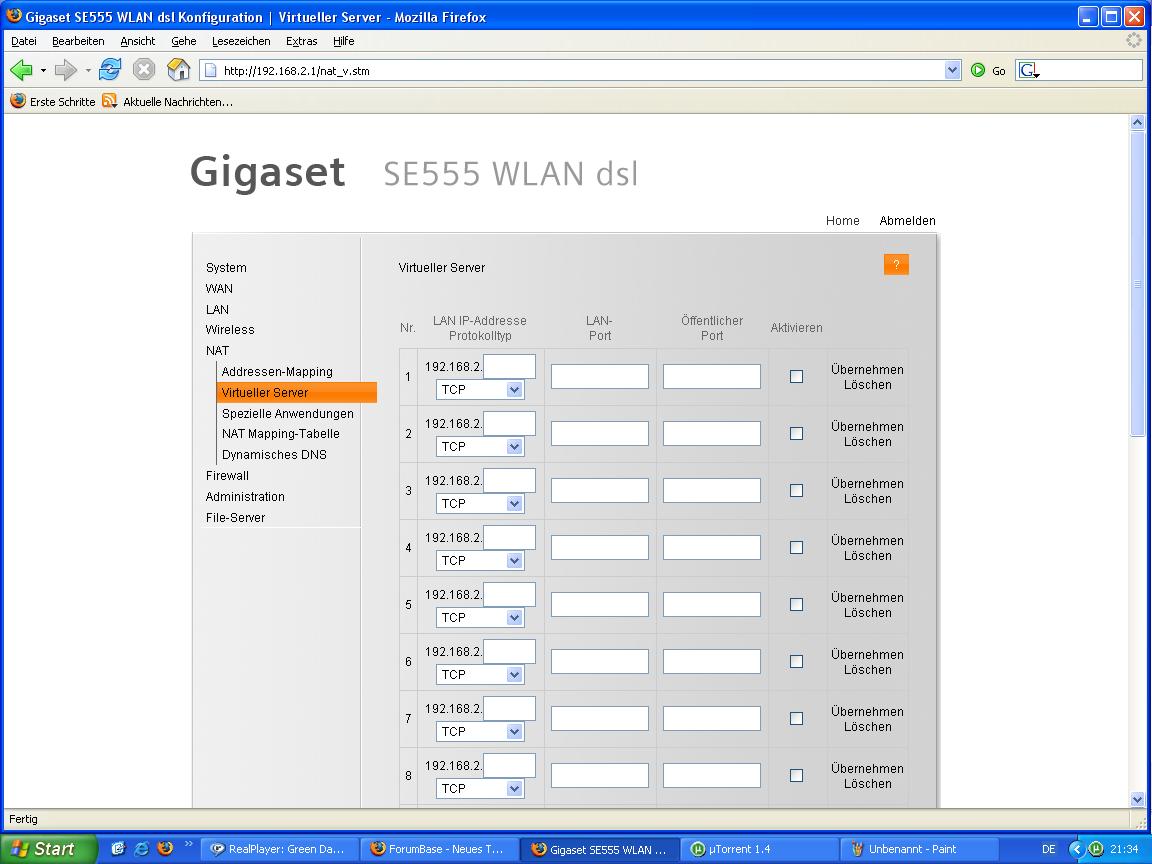
Task: Check the Aktivieren box in row 4
Action: pyautogui.click(x=796, y=547)
